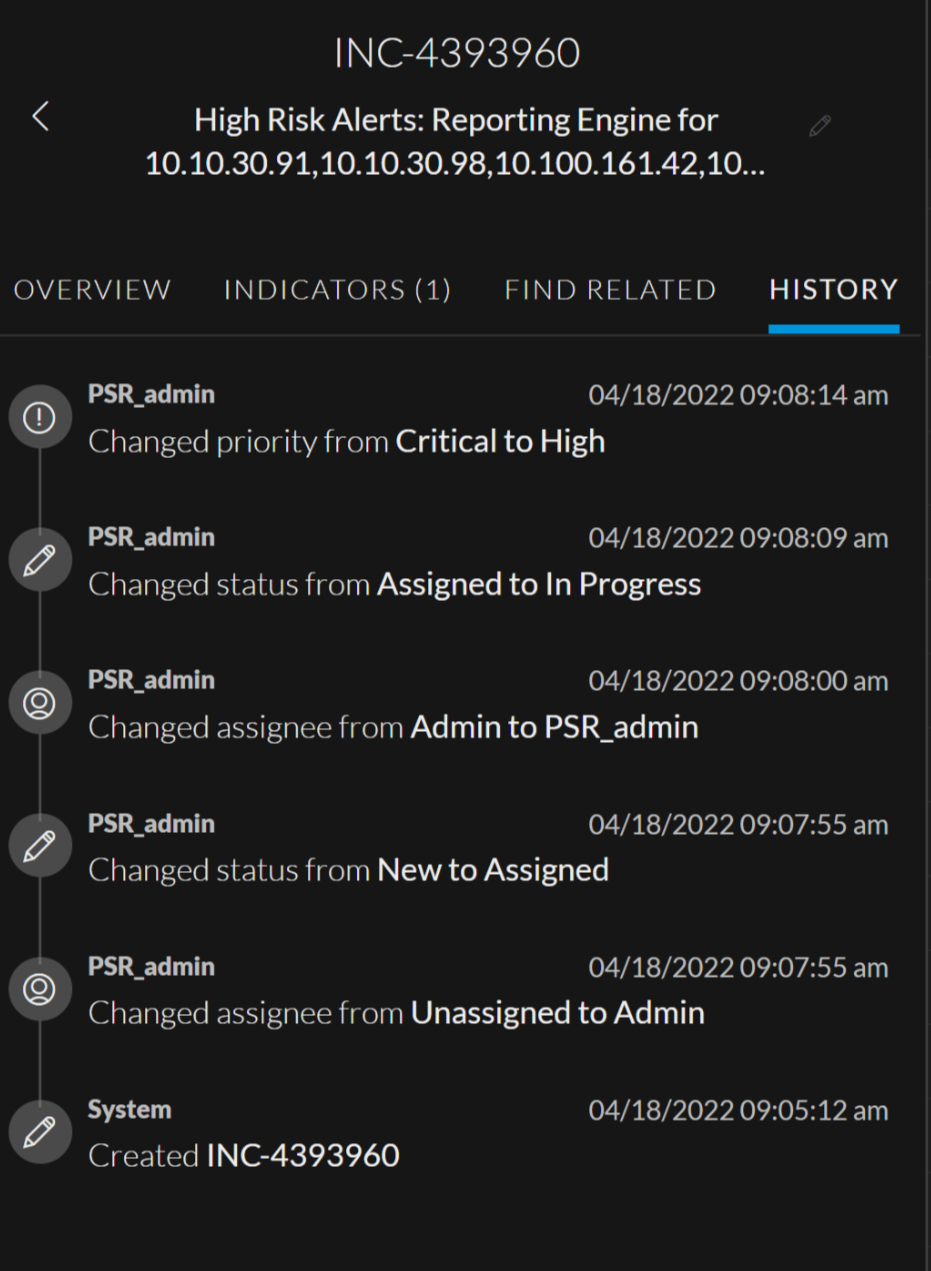Click the back arrow chevron
The image size is (931, 1271).
40,116
